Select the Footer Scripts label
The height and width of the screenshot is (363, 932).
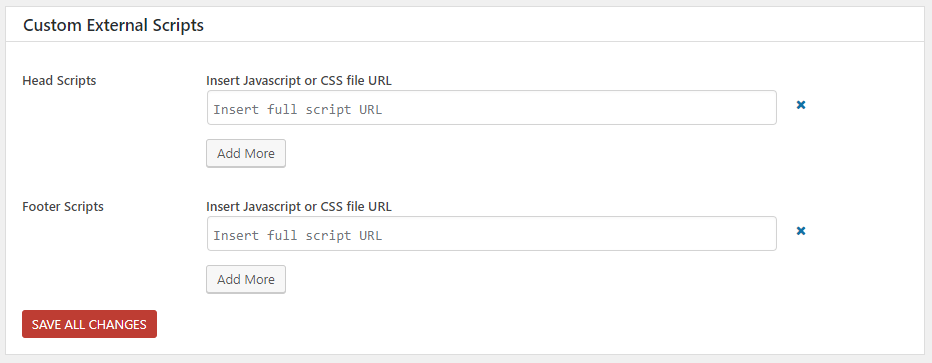[x=63, y=207]
